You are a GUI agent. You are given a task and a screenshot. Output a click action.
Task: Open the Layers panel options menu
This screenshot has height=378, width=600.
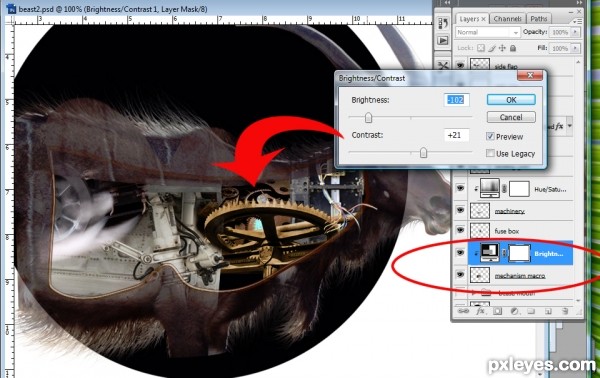(x=577, y=21)
